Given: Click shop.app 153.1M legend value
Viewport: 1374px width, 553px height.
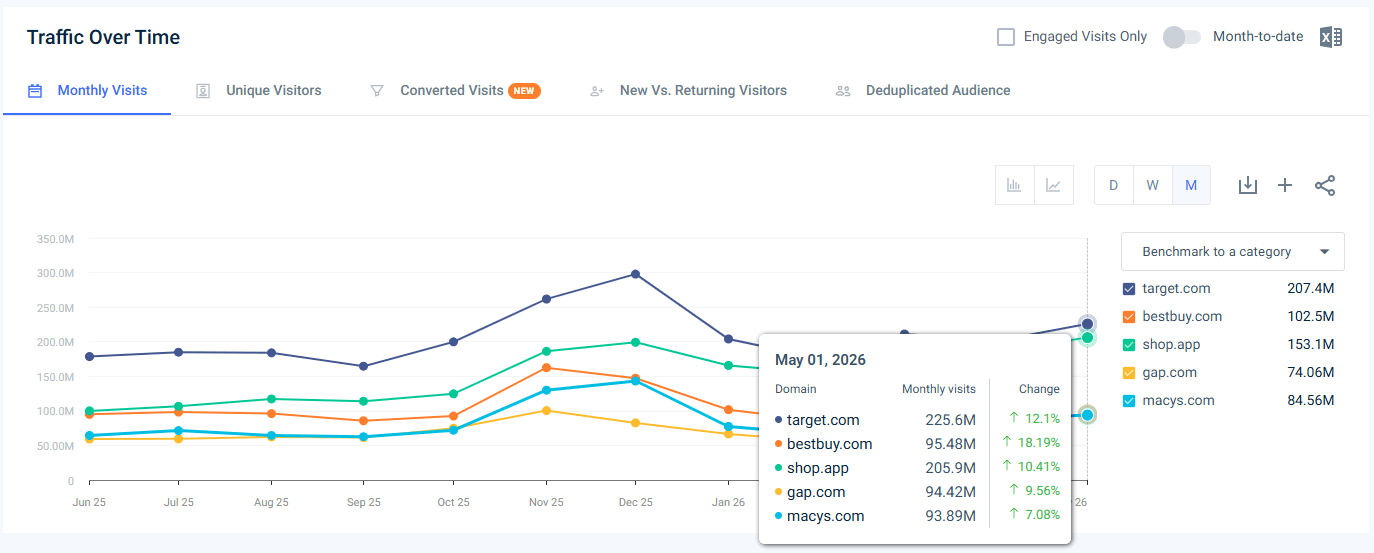Looking at the screenshot, I should point(1311,345).
